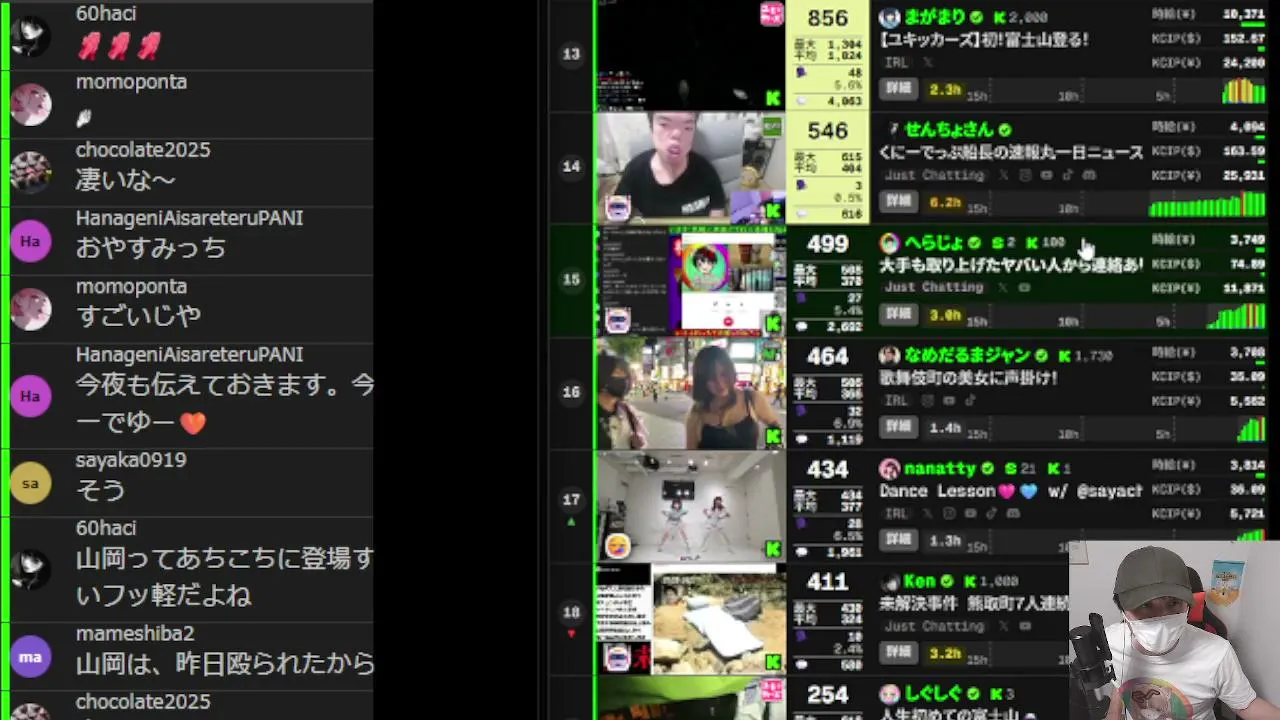Open 詳細 button in nanatty row
The image size is (1280, 720).
[898, 540]
